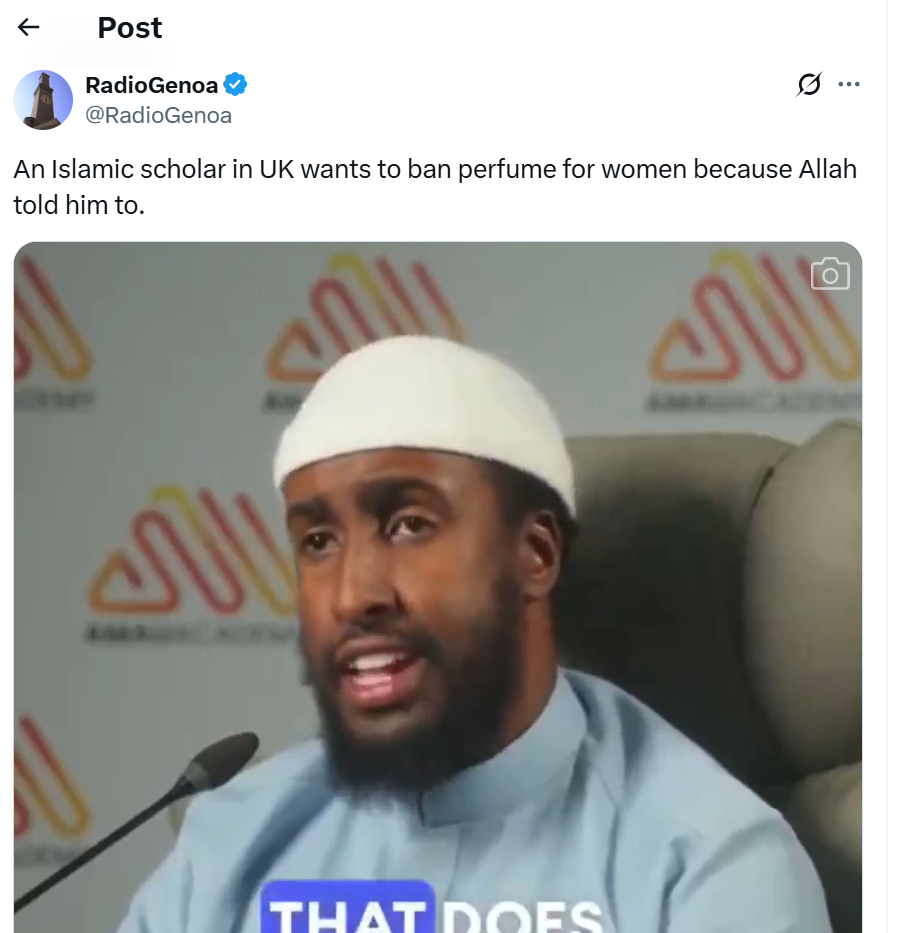Image resolution: width=901 pixels, height=933 pixels.
Task: Click the camera icon on the video
Action: (830, 274)
